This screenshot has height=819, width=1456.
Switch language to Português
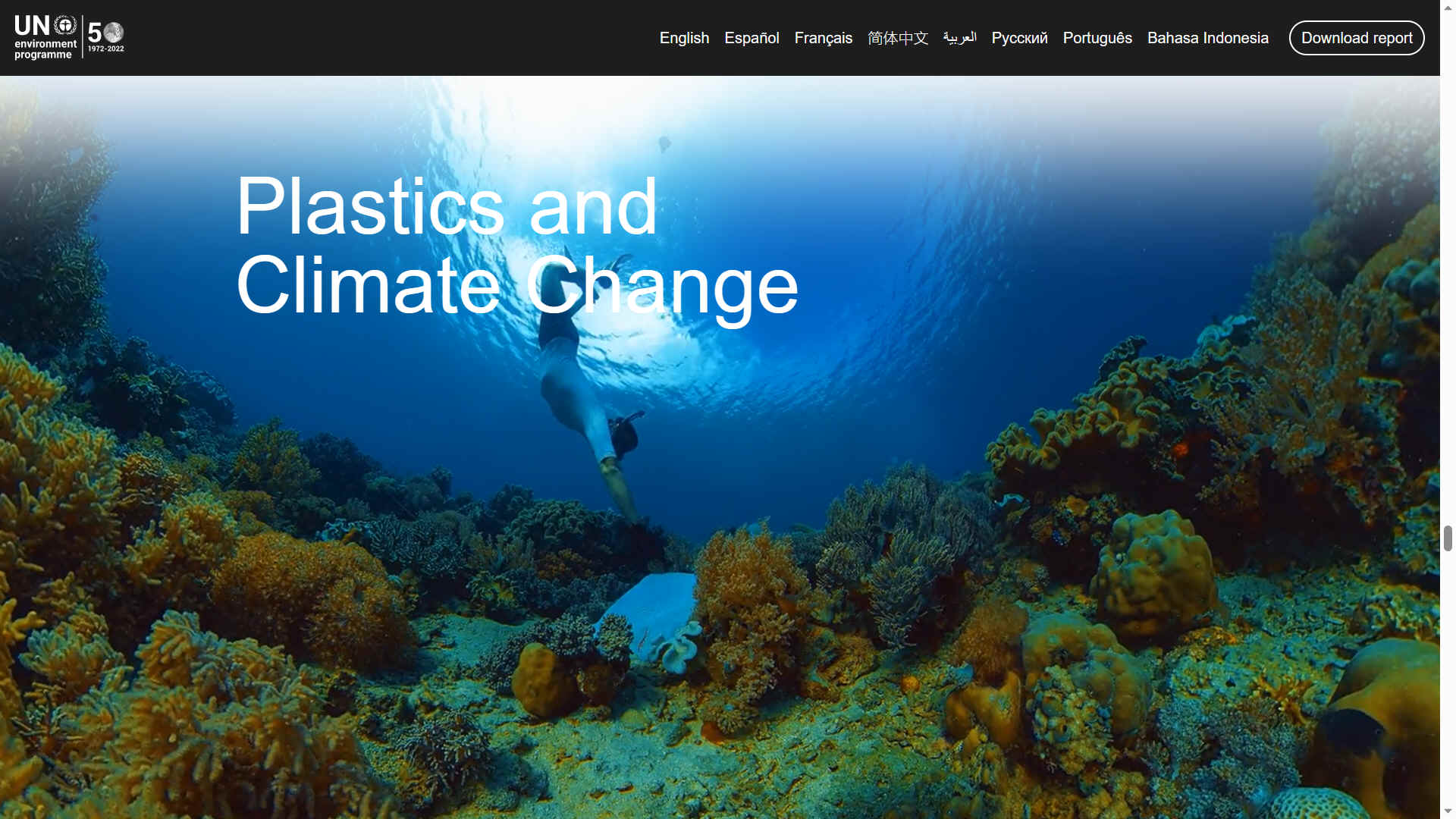click(1097, 38)
